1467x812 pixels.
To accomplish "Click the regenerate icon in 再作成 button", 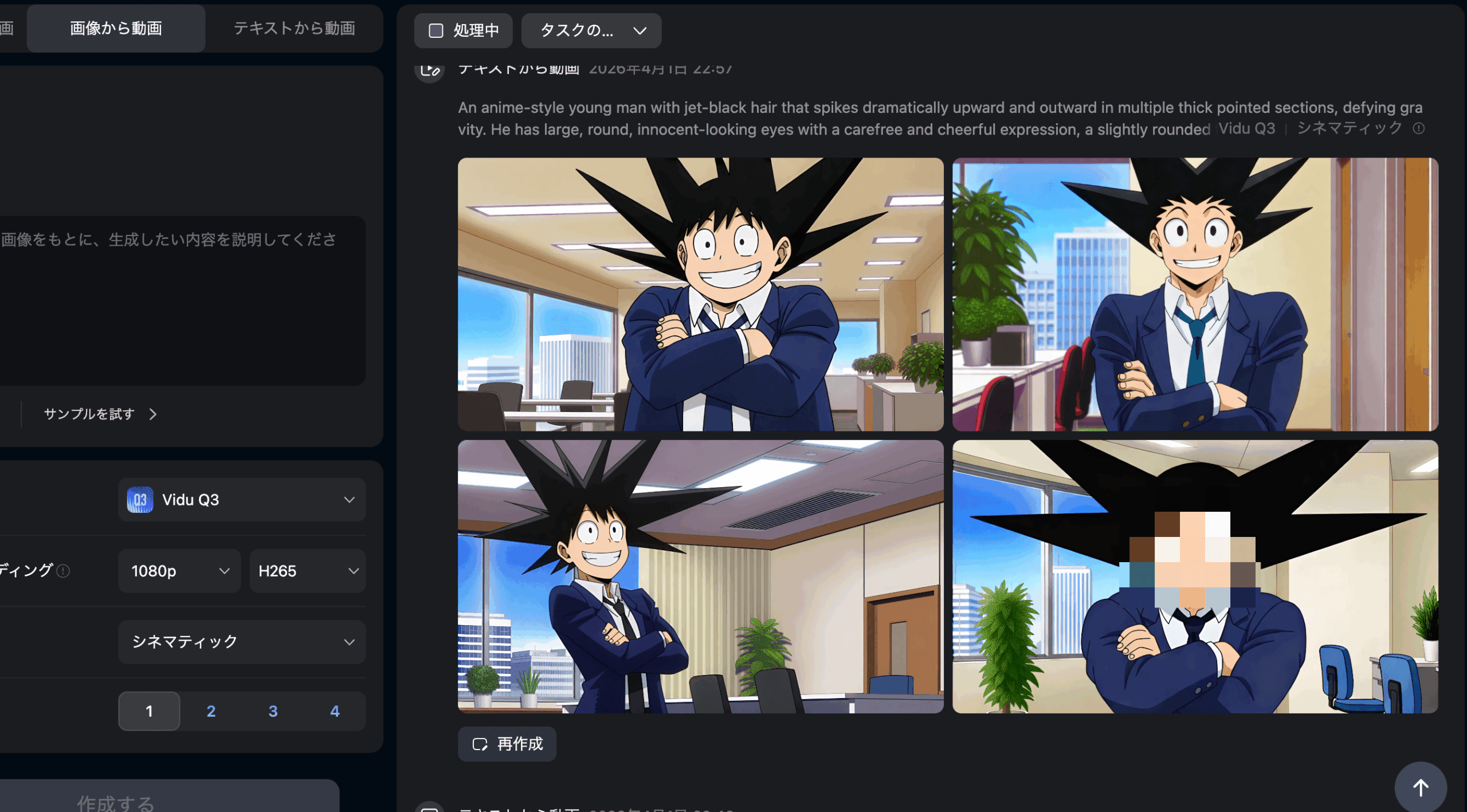I will pyautogui.click(x=480, y=744).
